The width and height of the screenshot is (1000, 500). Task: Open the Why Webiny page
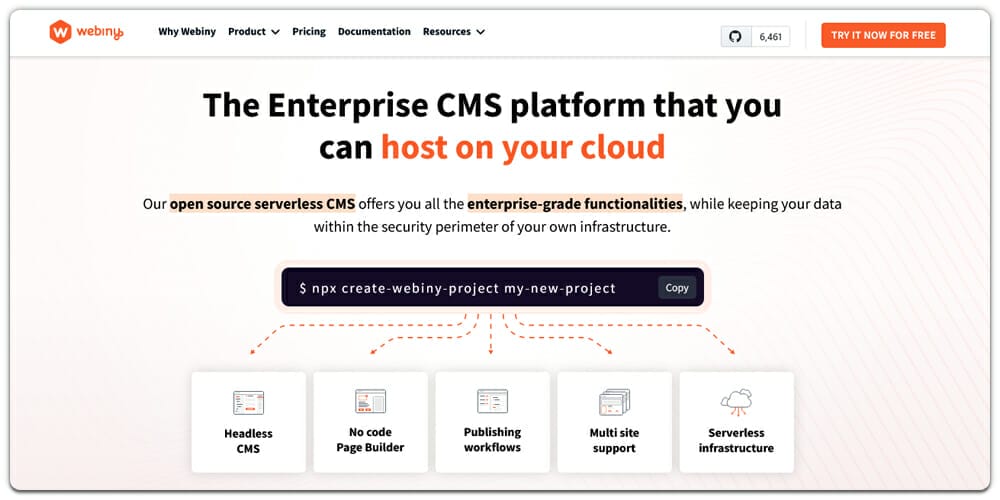click(187, 32)
